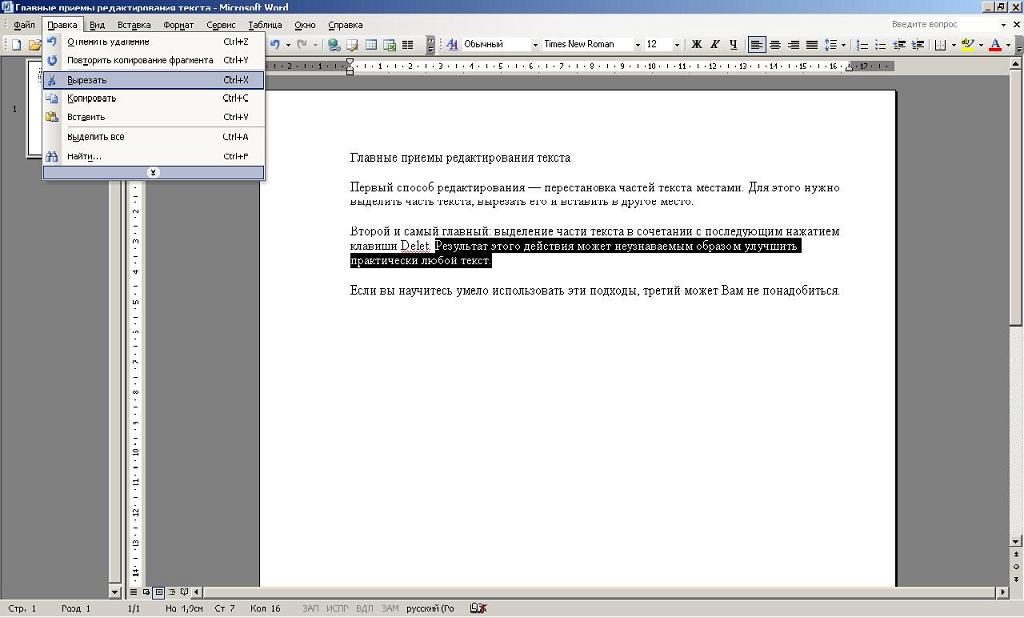
Task: Click the bulleted list icon
Action: click(x=880, y=44)
